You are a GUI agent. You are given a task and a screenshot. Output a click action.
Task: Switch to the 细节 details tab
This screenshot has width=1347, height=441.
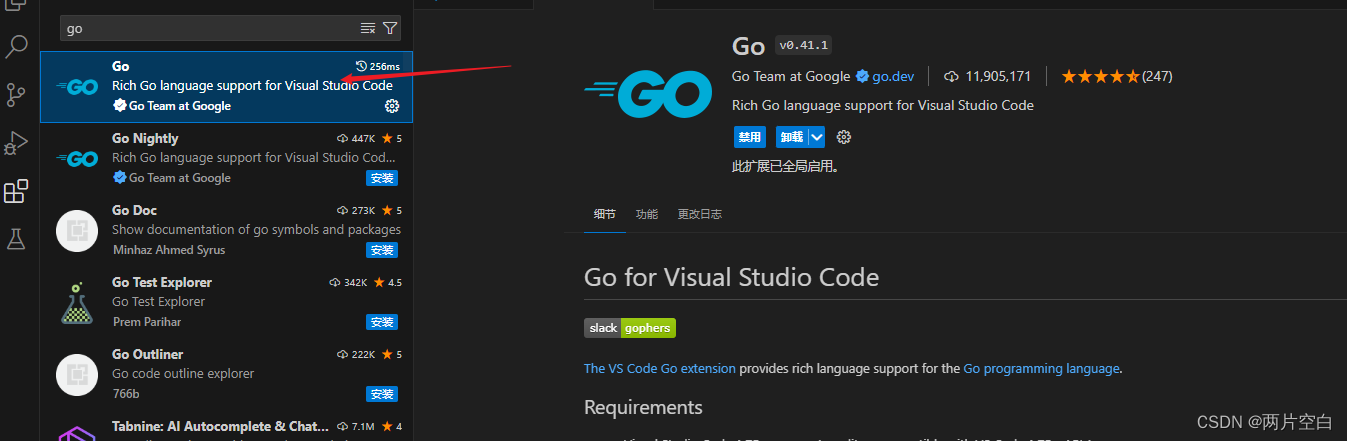coord(604,214)
